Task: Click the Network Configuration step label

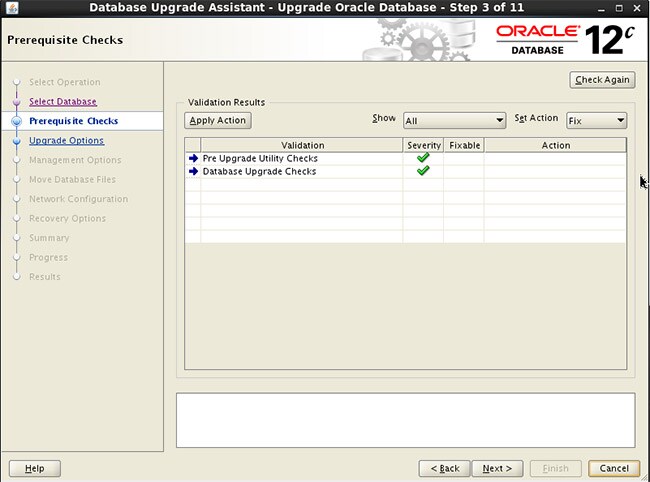Action: pyautogui.click(x=78, y=199)
